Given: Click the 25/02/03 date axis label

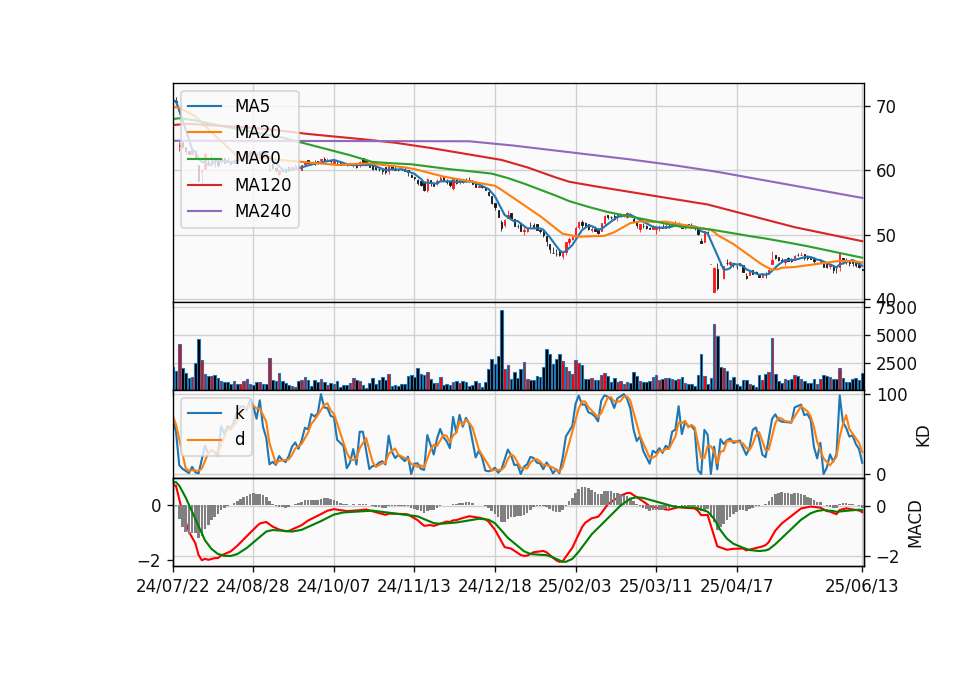Looking at the screenshot, I should (x=575, y=586).
